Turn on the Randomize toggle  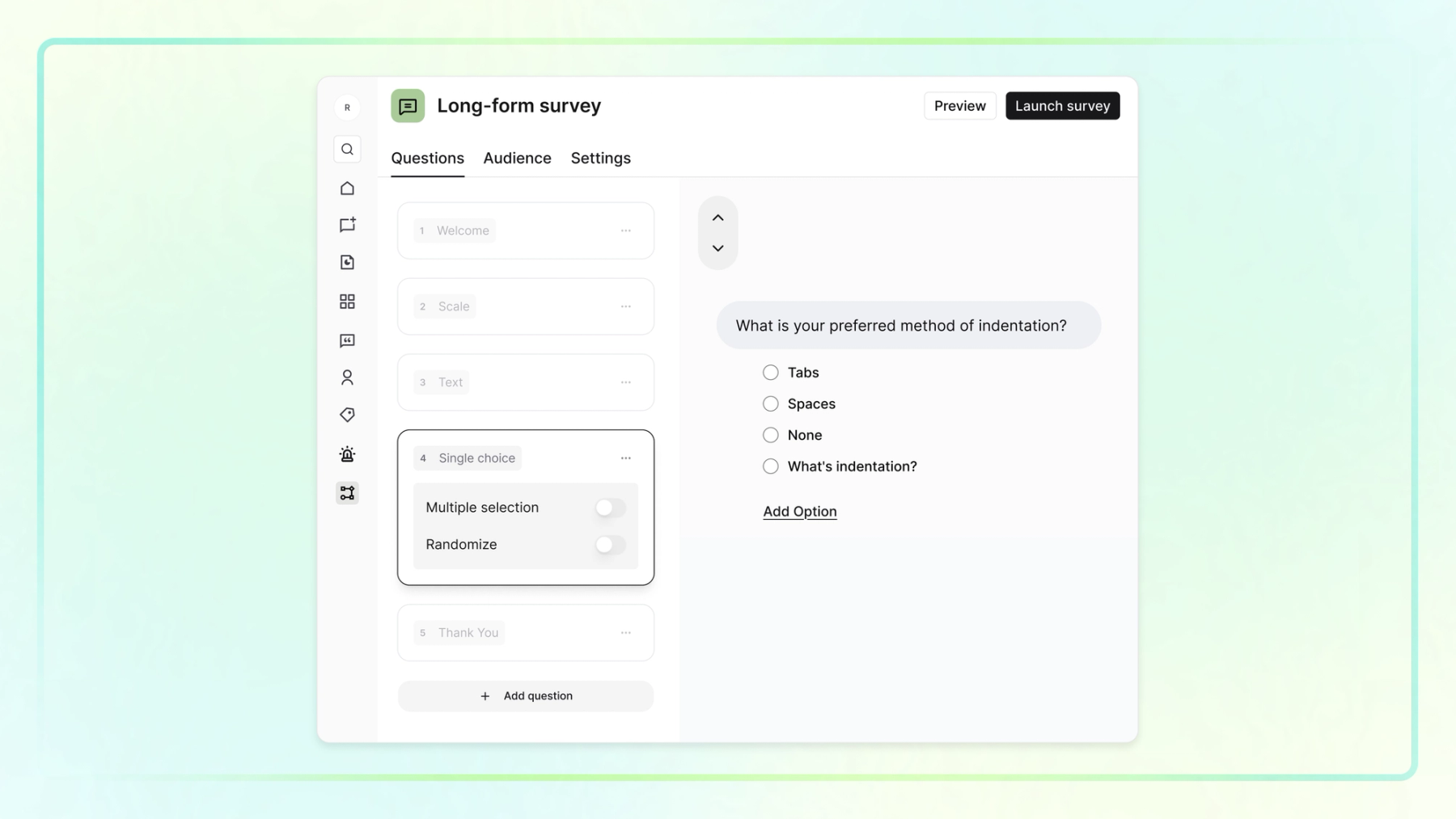[x=611, y=545]
